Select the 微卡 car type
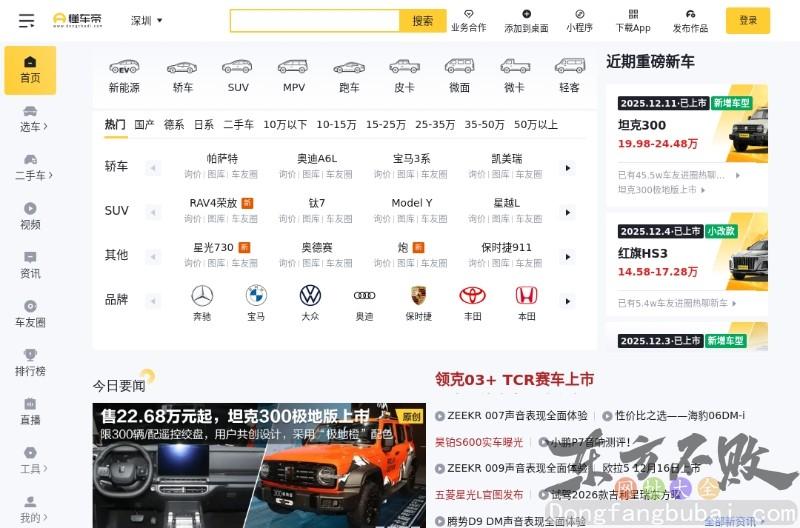This screenshot has height=528, width=800. click(514, 77)
